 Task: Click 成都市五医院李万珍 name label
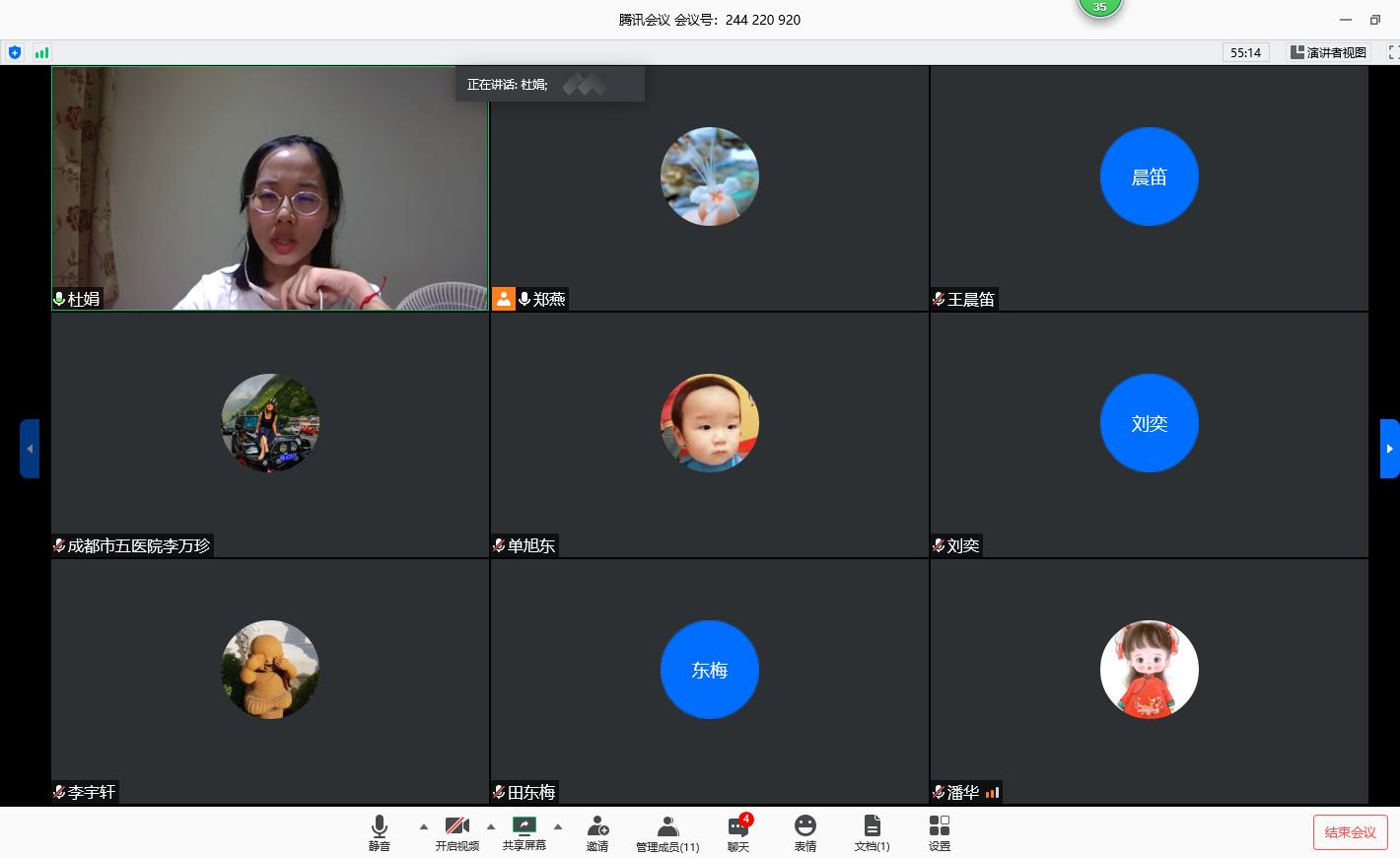(x=139, y=545)
